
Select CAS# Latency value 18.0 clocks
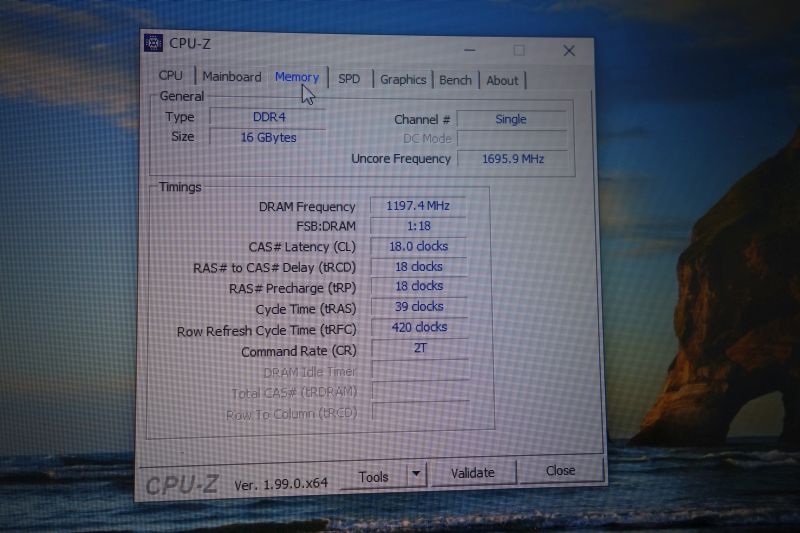418,246
